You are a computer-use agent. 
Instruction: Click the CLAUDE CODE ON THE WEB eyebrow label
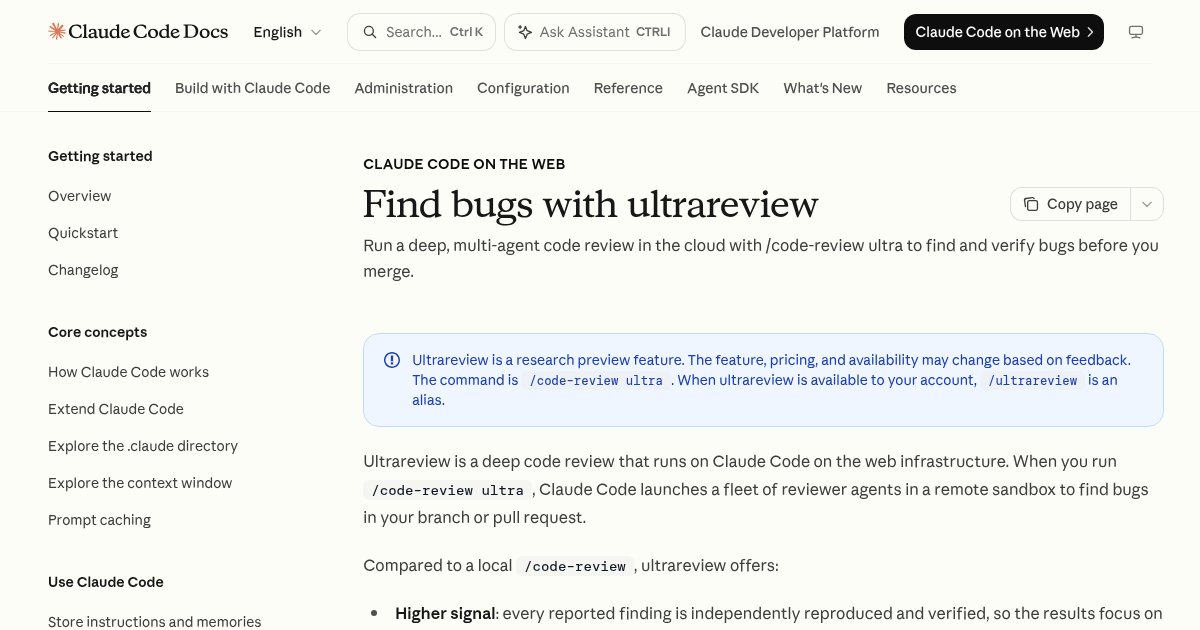464,164
